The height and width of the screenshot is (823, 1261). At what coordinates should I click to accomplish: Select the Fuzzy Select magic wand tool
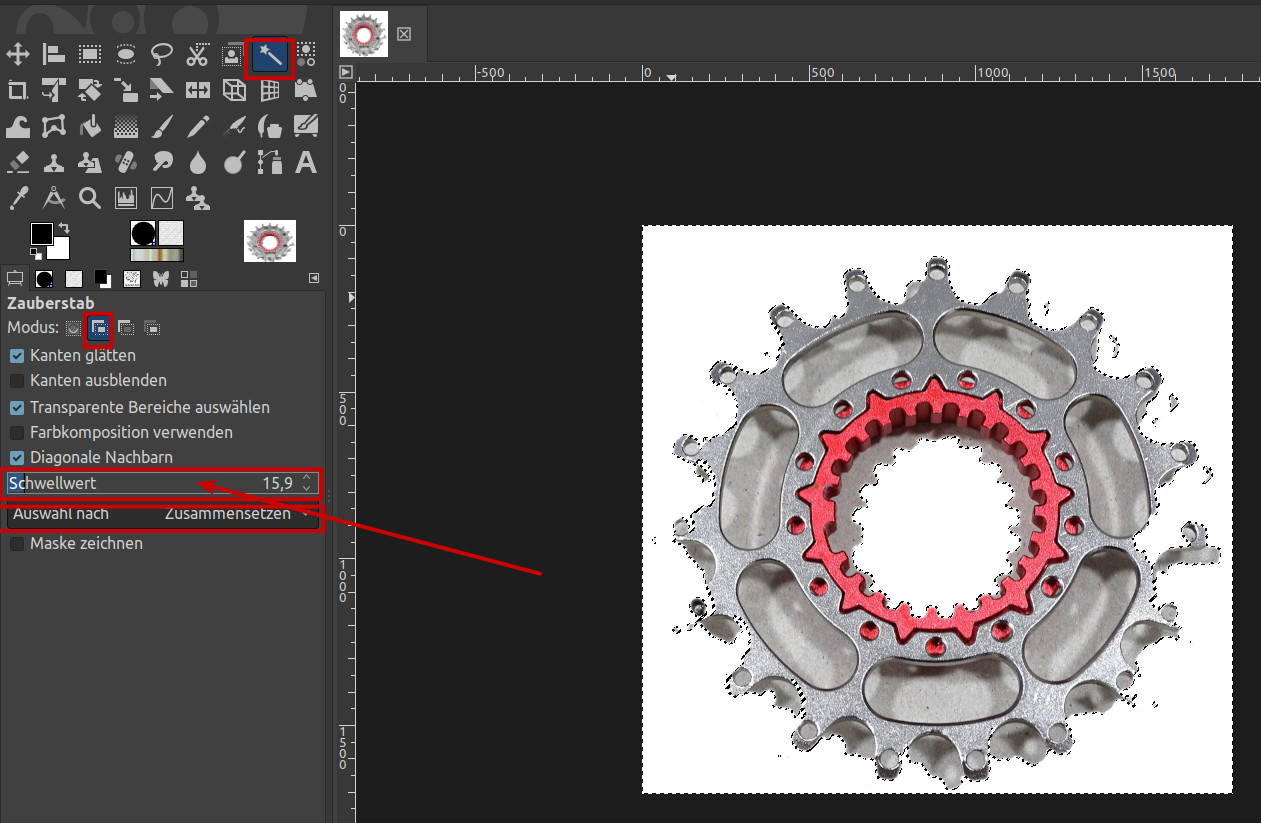click(x=269, y=56)
